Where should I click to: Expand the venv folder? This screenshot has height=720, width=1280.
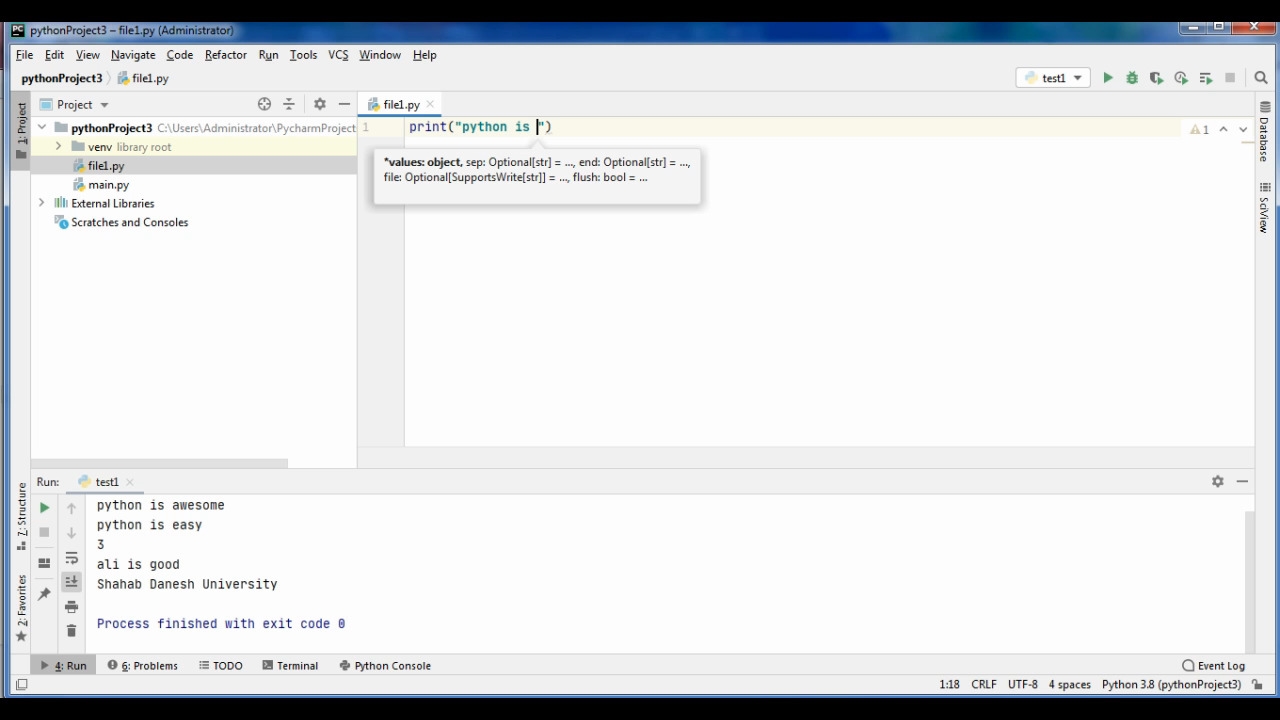pyautogui.click(x=59, y=147)
